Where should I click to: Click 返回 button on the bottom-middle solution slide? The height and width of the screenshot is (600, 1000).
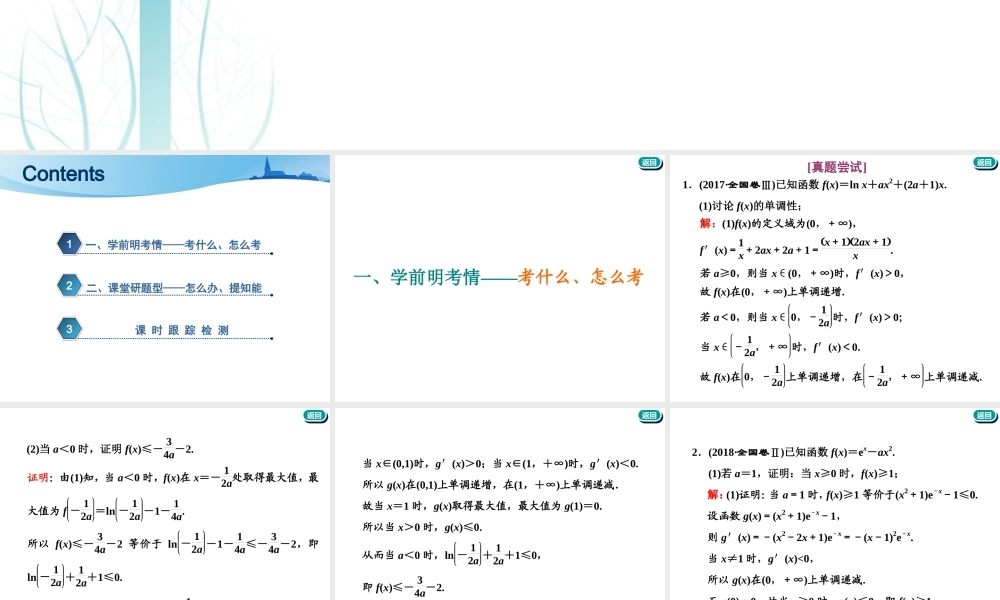tap(649, 416)
